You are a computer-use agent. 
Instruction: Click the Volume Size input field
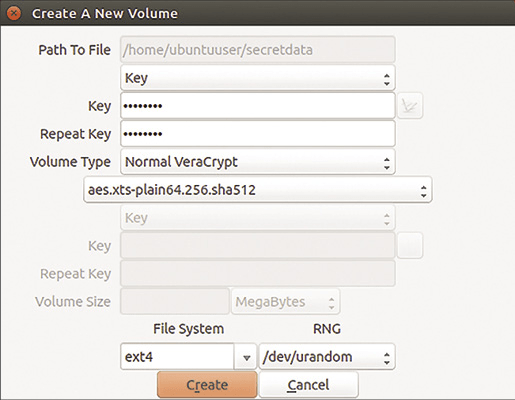175,302
